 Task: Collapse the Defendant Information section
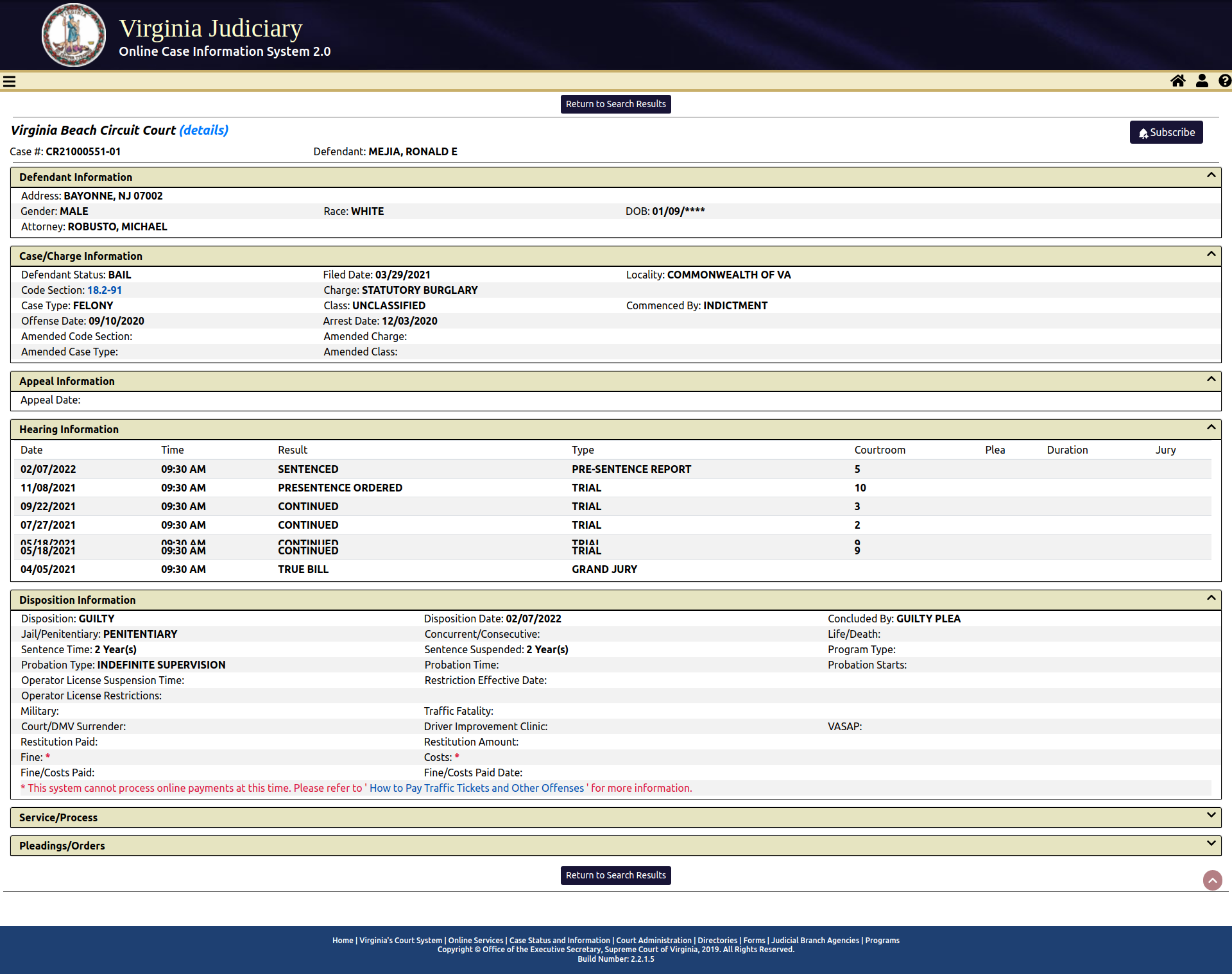pyautogui.click(x=1211, y=175)
